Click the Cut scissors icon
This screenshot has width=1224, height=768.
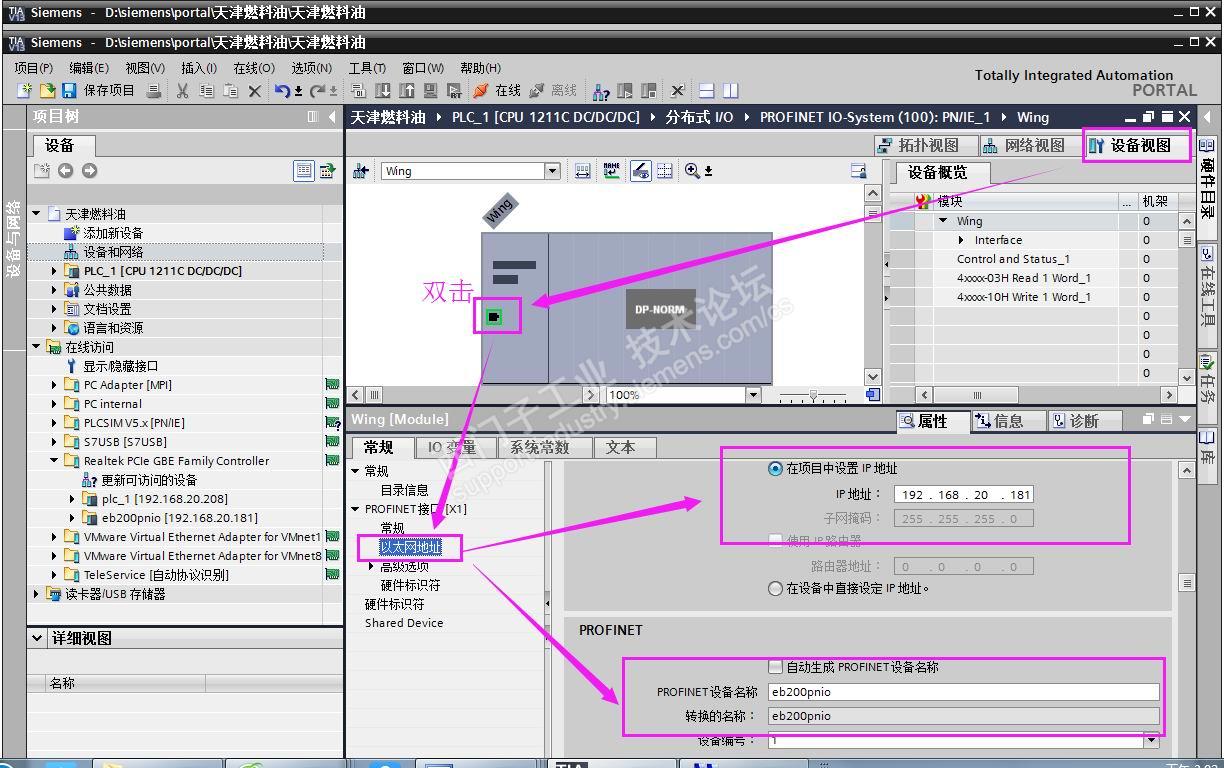pos(182,91)
